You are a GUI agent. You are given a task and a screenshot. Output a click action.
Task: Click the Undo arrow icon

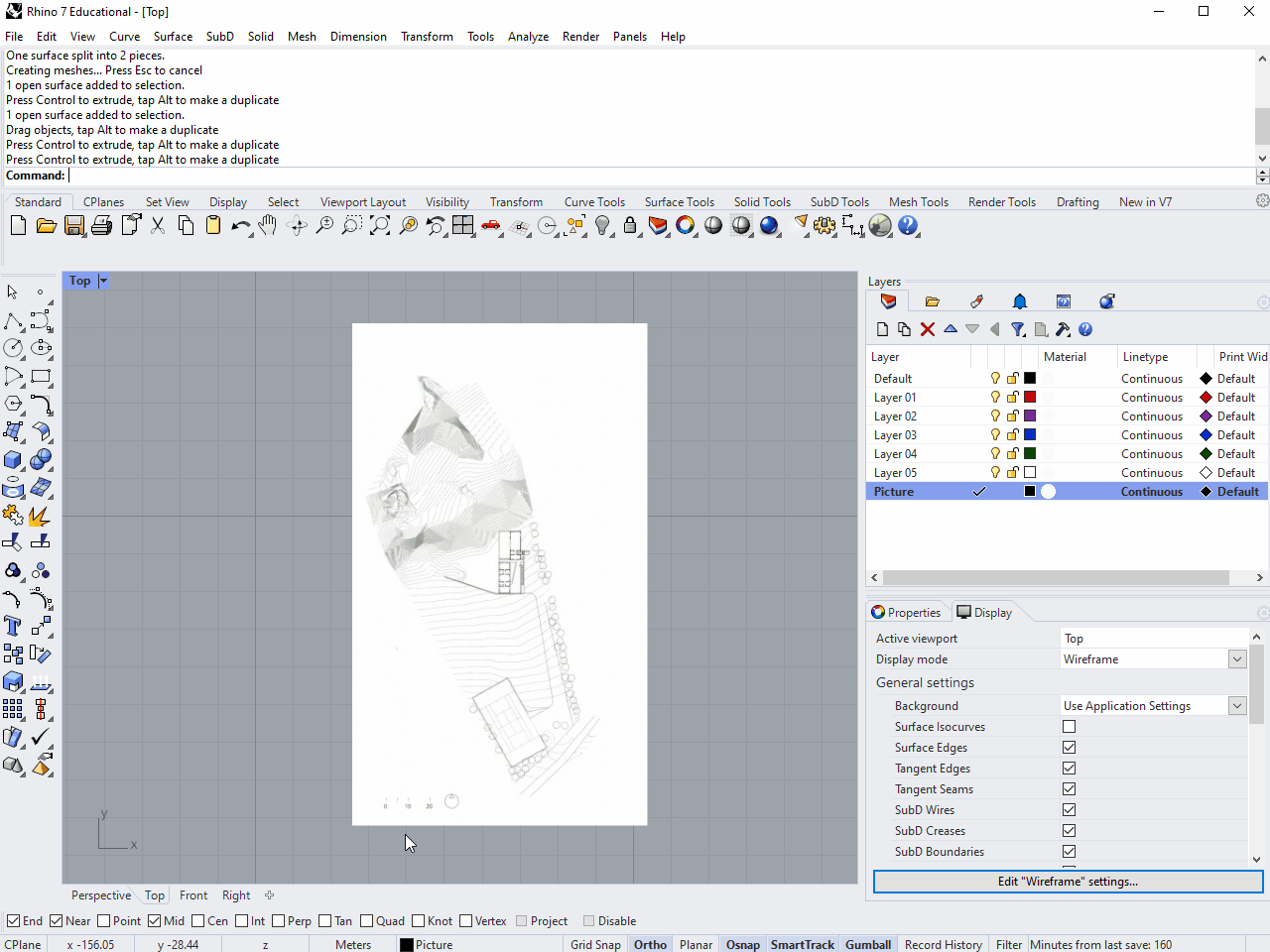(x=241, y=226)
